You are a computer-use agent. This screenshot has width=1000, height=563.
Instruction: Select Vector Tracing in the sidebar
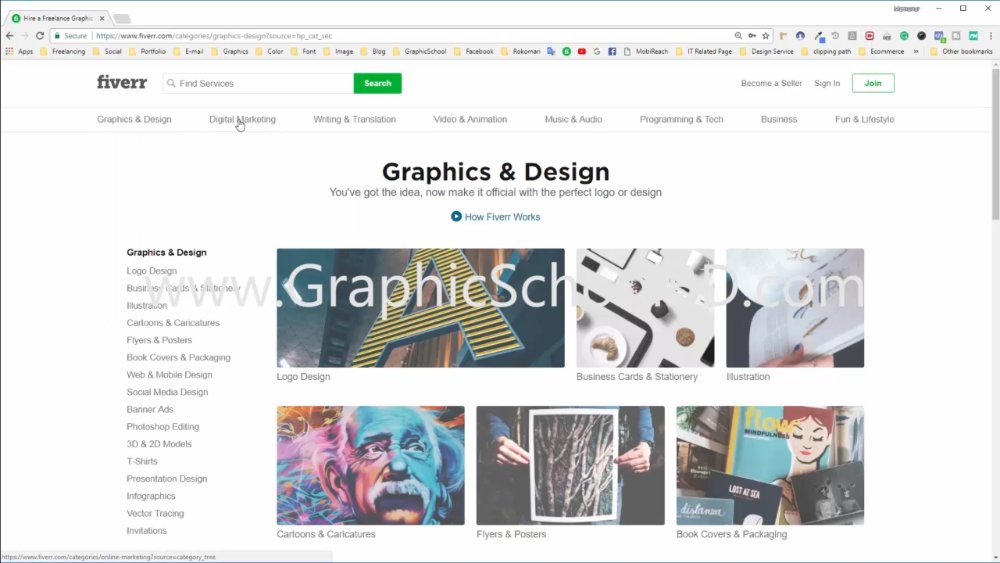[155, 513]
